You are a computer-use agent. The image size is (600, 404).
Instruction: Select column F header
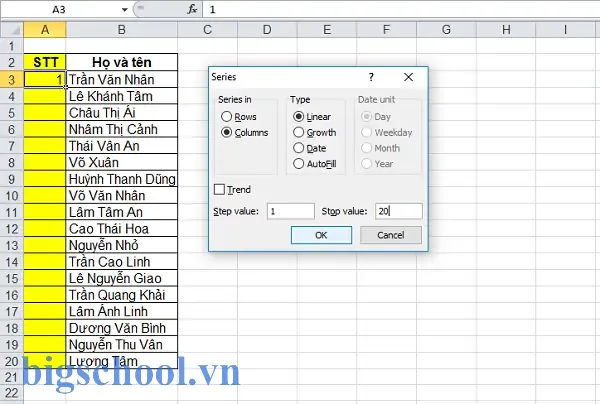pos(386,29)
